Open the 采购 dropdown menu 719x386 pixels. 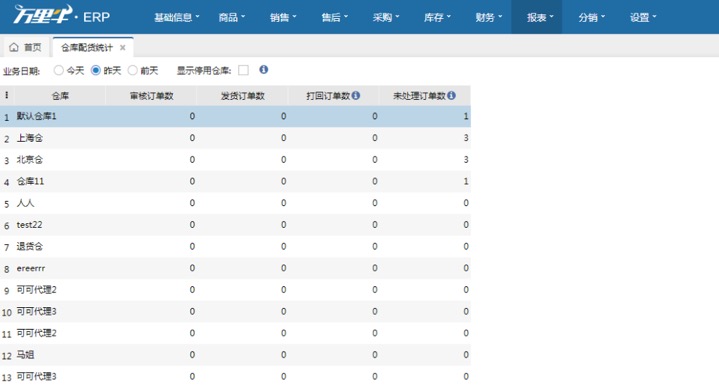386,17
